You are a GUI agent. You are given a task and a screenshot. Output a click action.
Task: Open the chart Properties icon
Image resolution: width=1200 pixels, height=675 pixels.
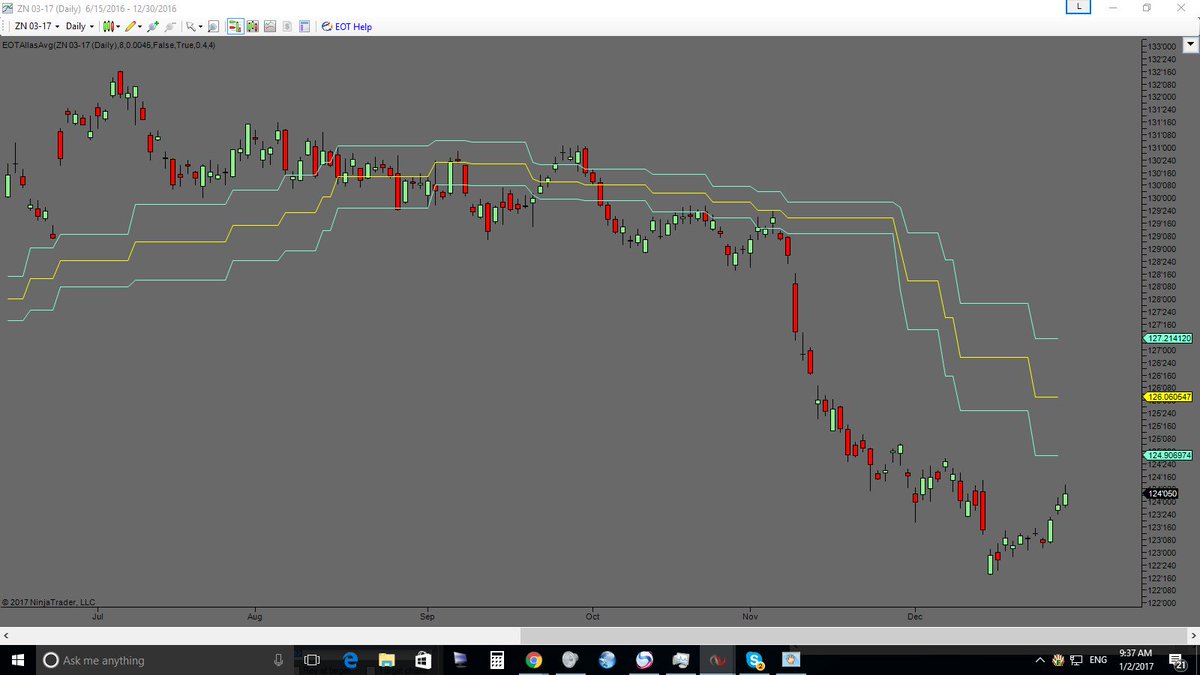click(304, 26)
